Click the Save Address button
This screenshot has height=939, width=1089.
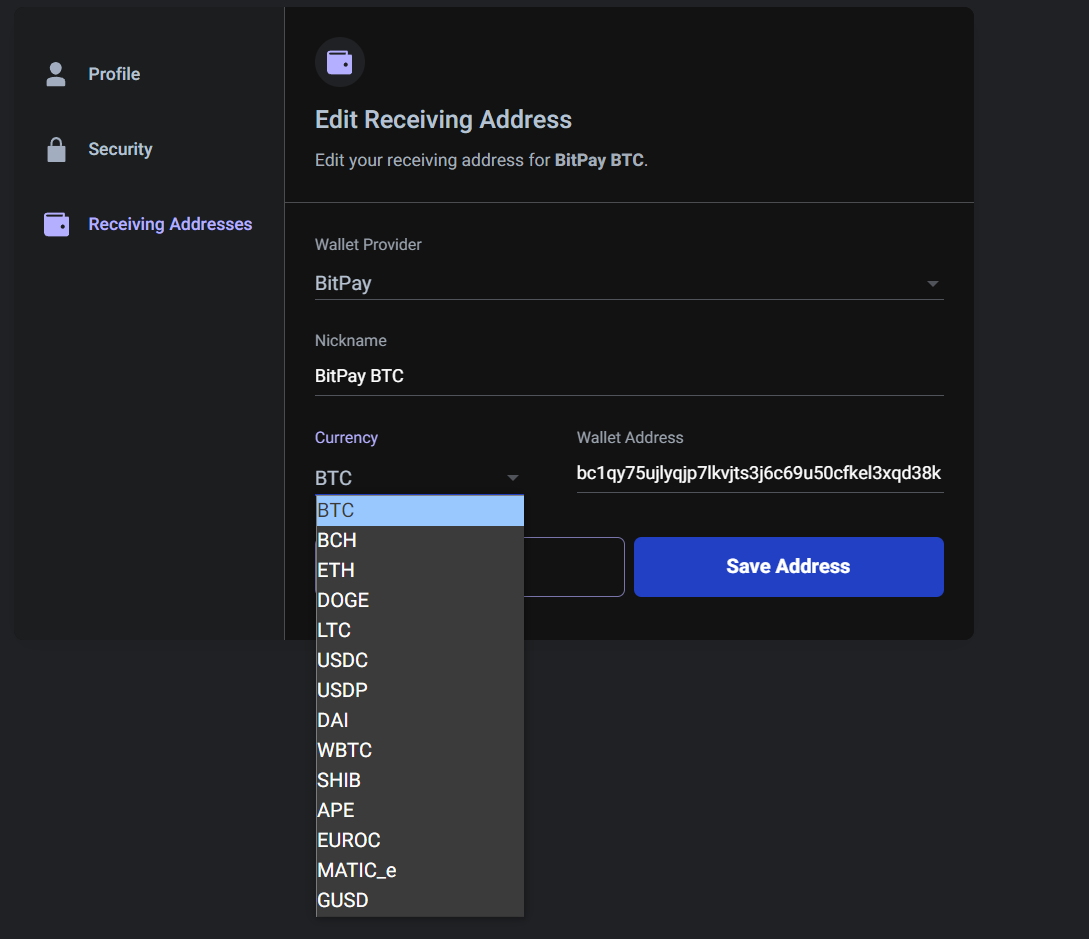tap(788, 567)
